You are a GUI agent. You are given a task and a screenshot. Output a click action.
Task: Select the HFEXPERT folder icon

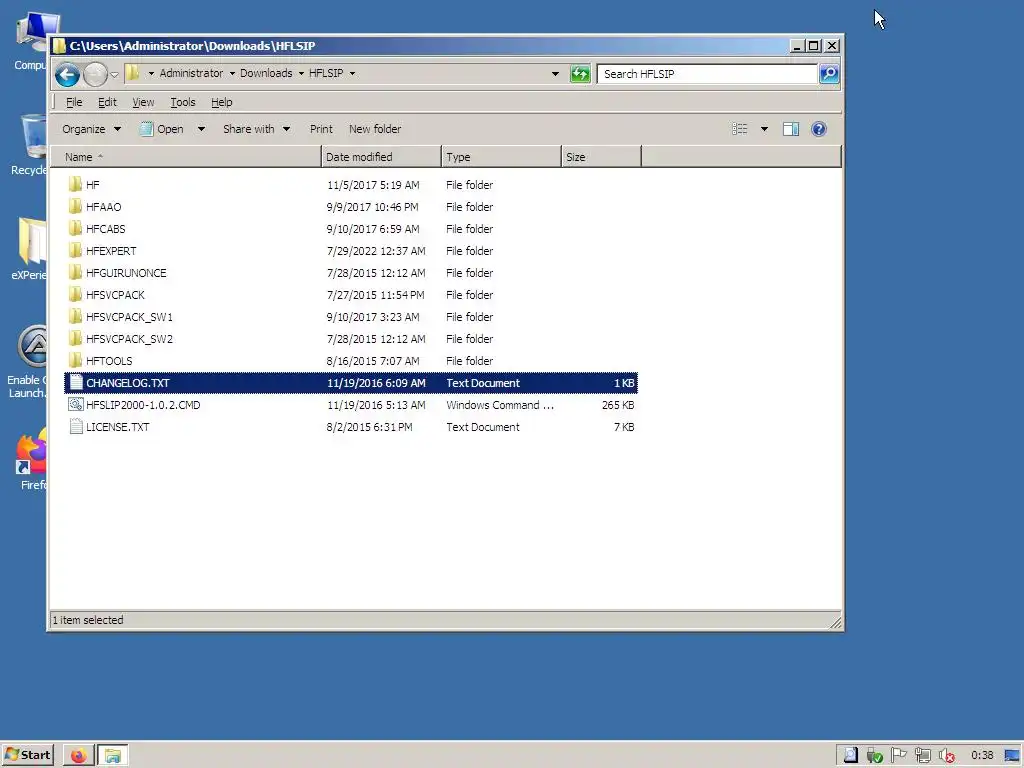75,251
